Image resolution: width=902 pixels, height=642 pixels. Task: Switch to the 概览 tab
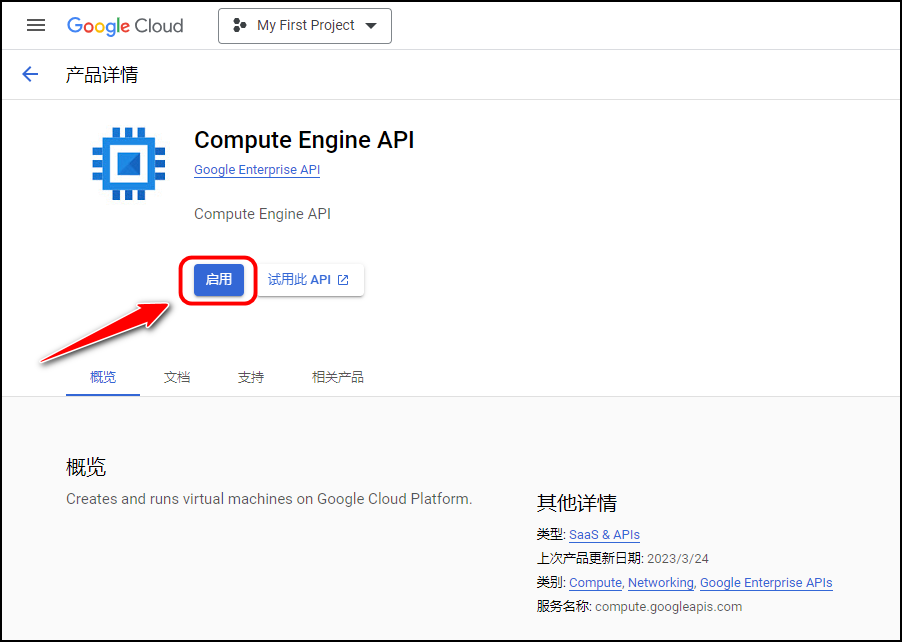click(103, 377)
